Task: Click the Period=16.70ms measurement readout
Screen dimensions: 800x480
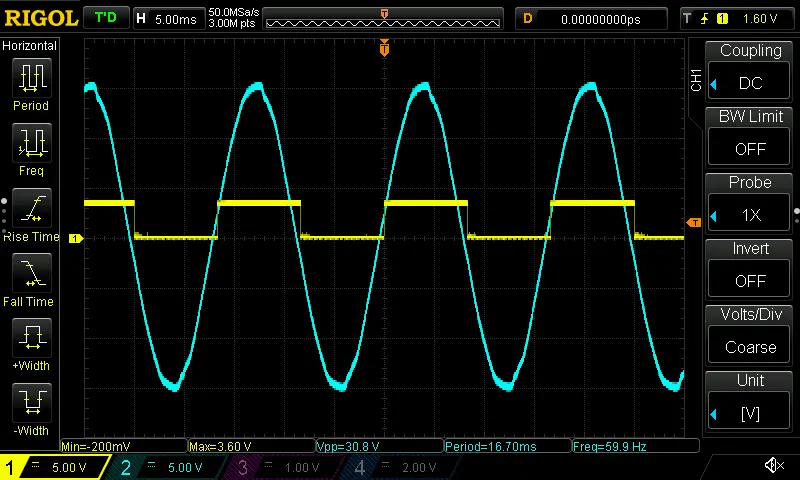Action: tap(508, 446)
